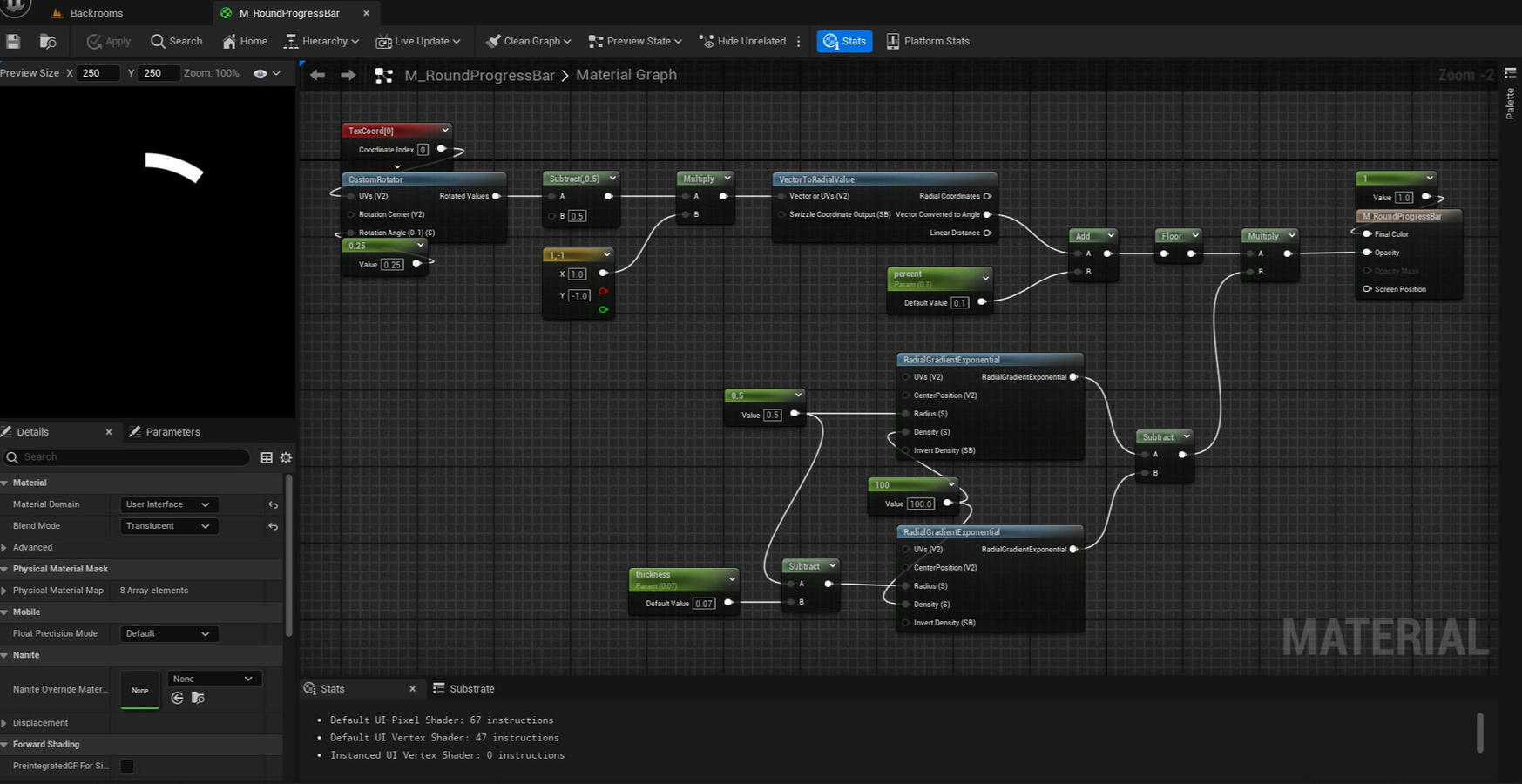Click the Hide Unrelated button

742,41
